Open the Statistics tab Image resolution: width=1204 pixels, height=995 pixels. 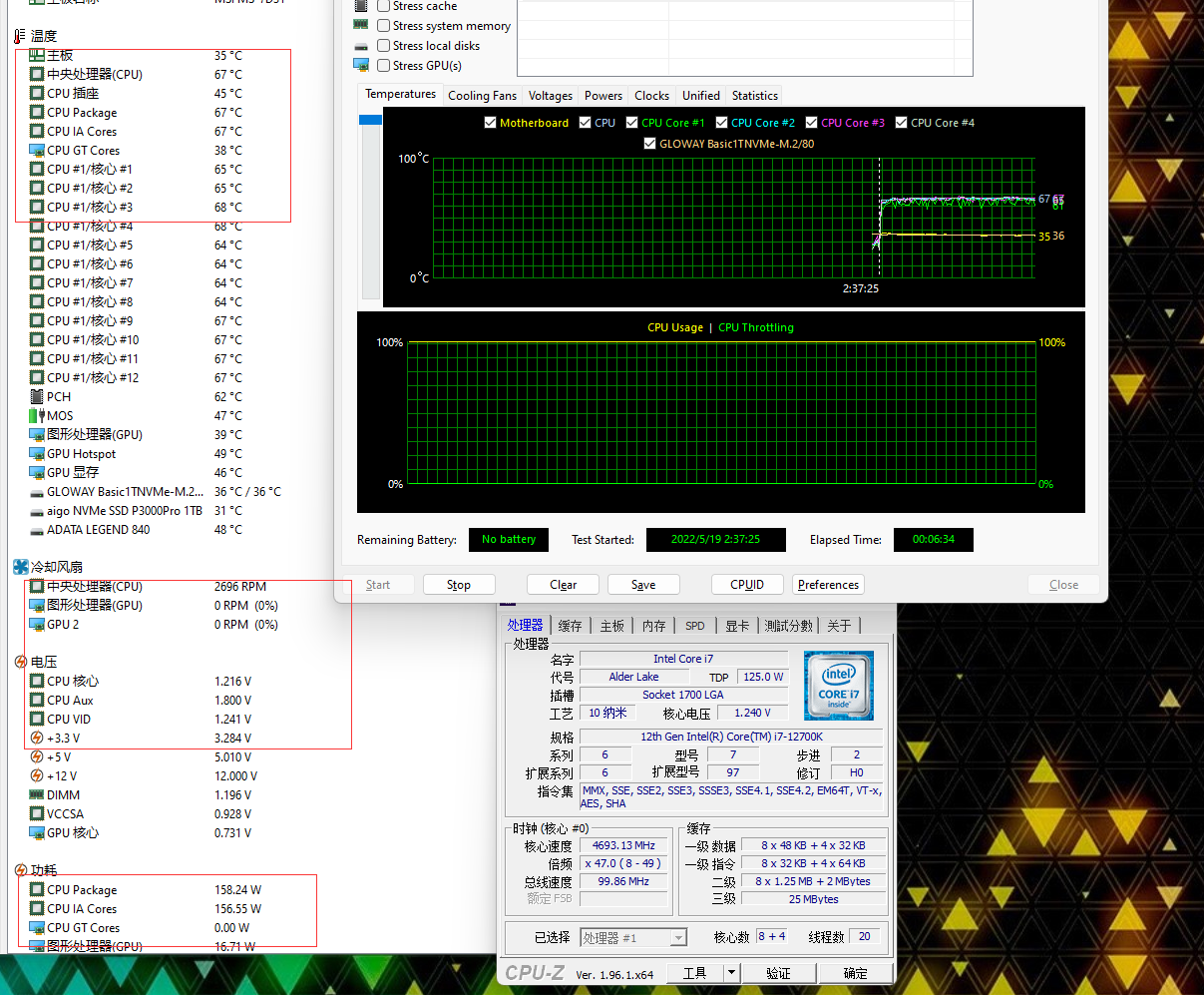tap(755, 96)
